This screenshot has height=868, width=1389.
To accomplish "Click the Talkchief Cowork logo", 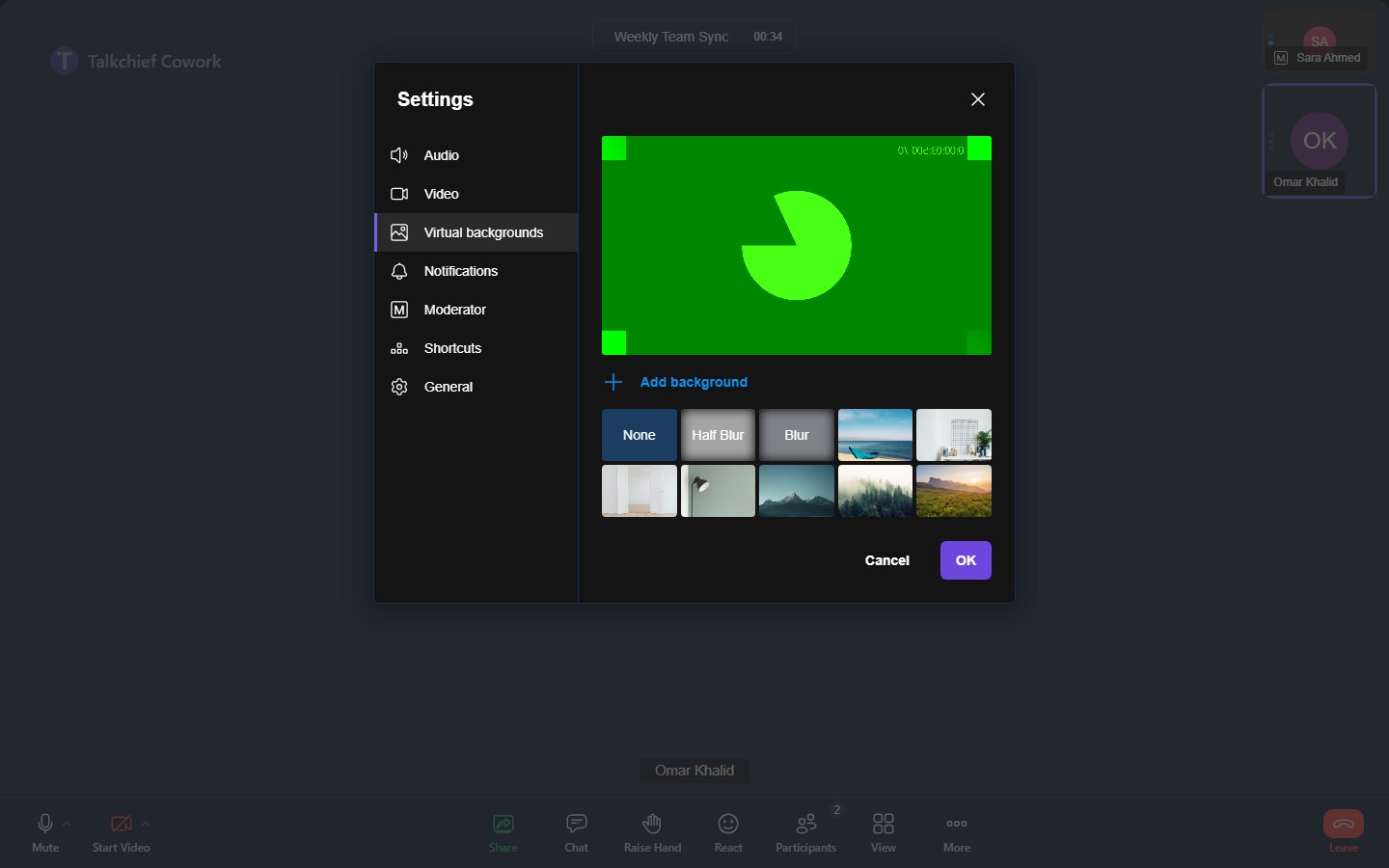I will coord(136,61).
